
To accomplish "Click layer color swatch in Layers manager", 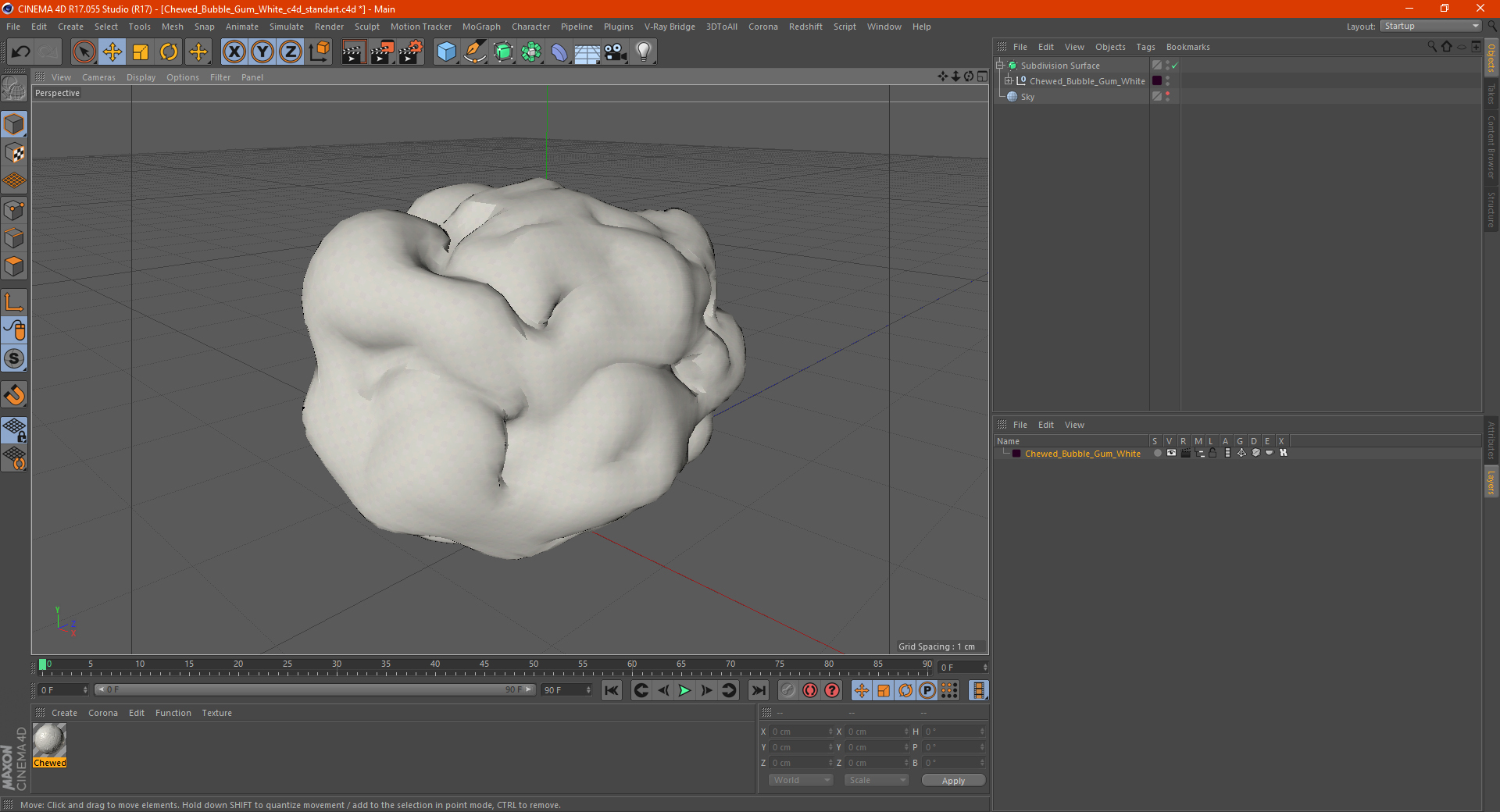I will 1016,454.
